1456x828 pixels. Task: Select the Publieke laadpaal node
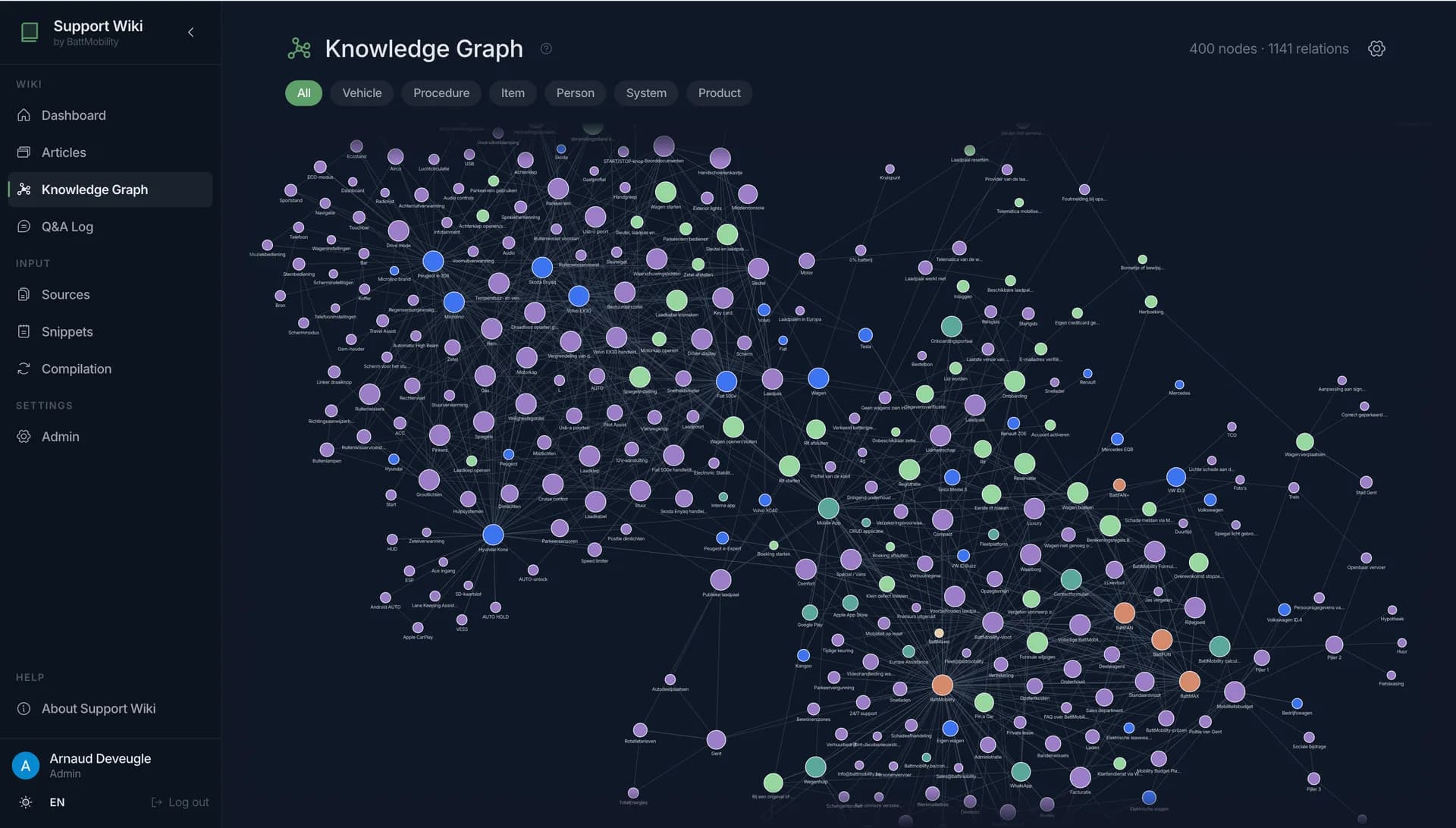click(x=720, y=580)
